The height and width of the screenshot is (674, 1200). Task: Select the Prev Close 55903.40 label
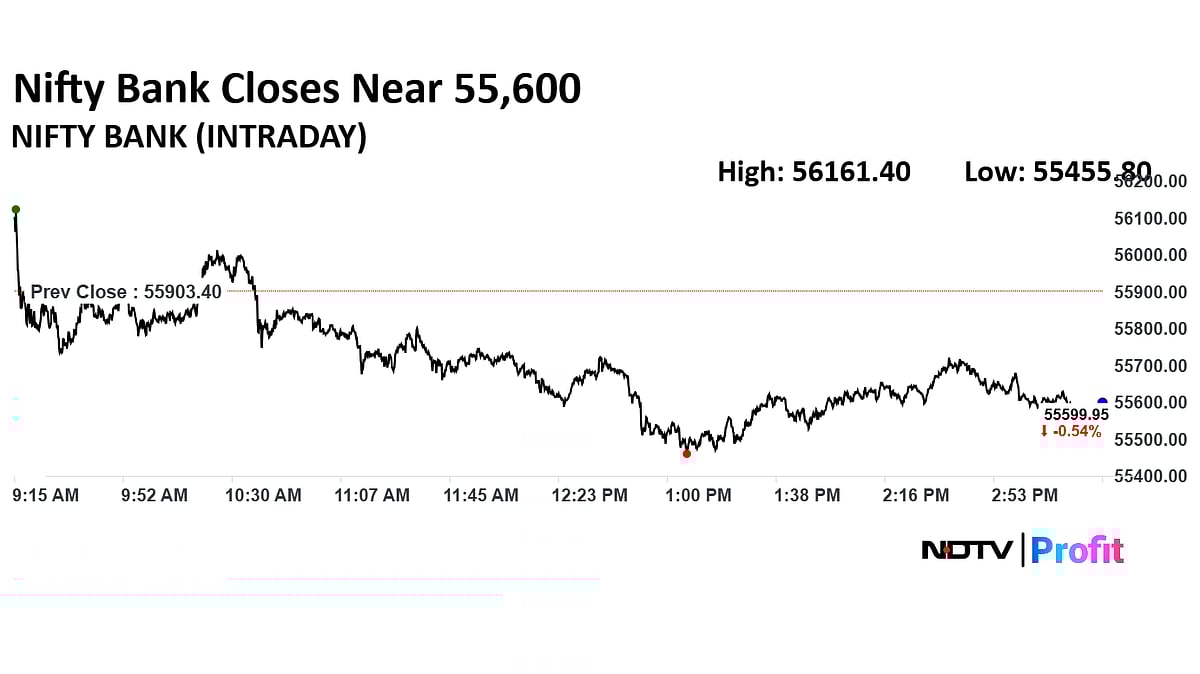(126, 292)
